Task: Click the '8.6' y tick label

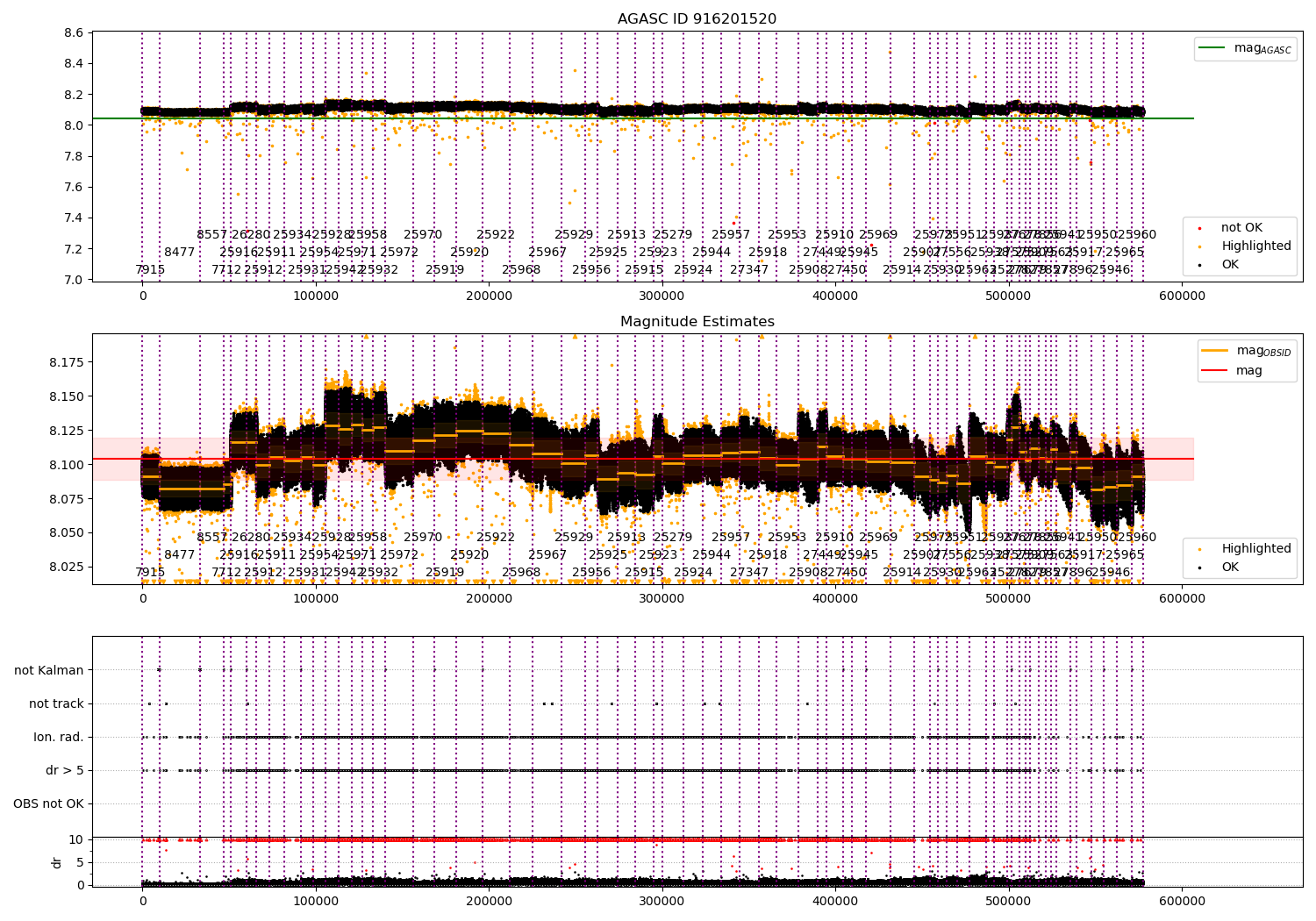Action: click(74, 32)
